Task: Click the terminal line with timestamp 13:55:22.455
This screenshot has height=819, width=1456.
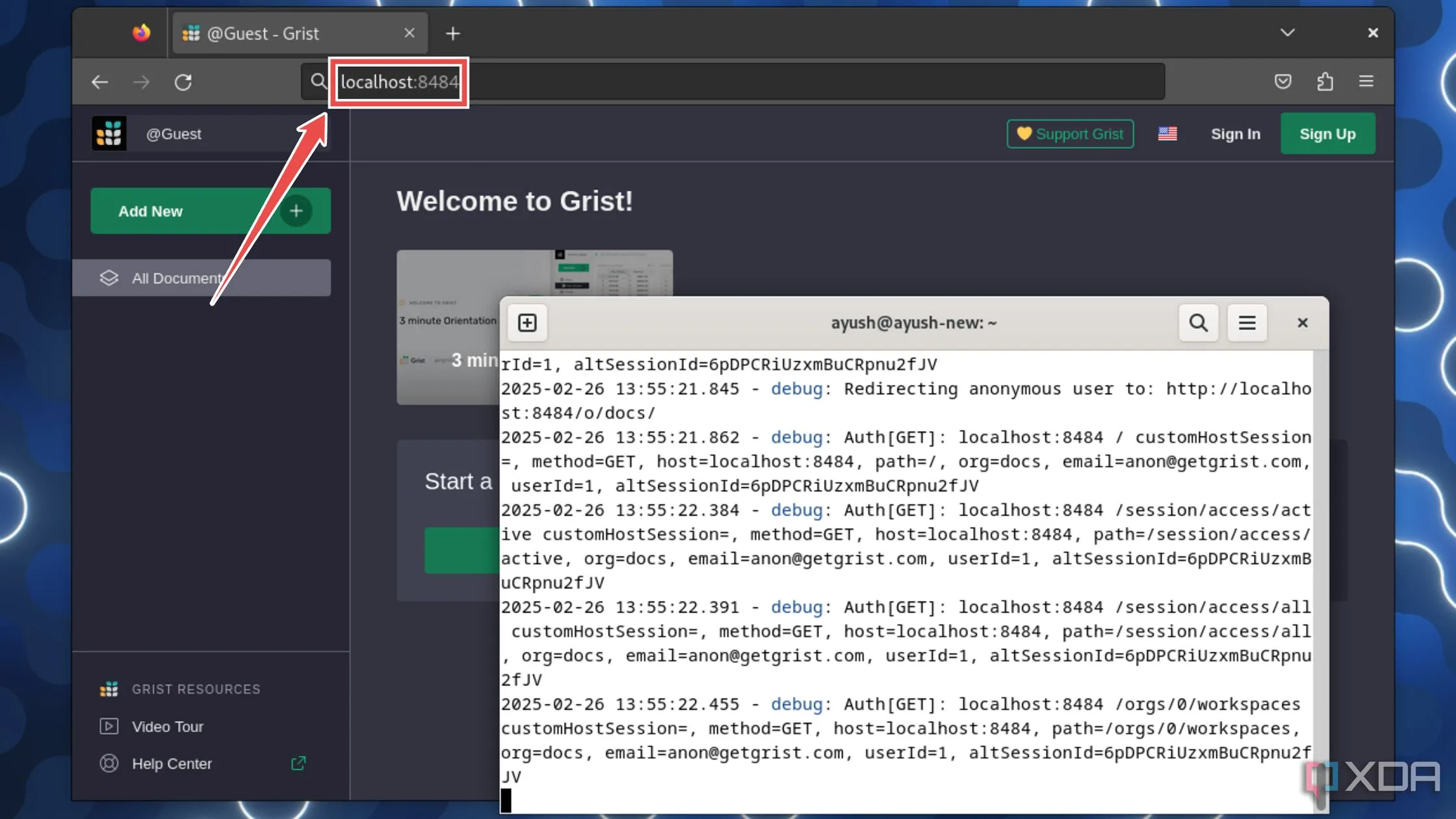Action: (x=900, y=705)
